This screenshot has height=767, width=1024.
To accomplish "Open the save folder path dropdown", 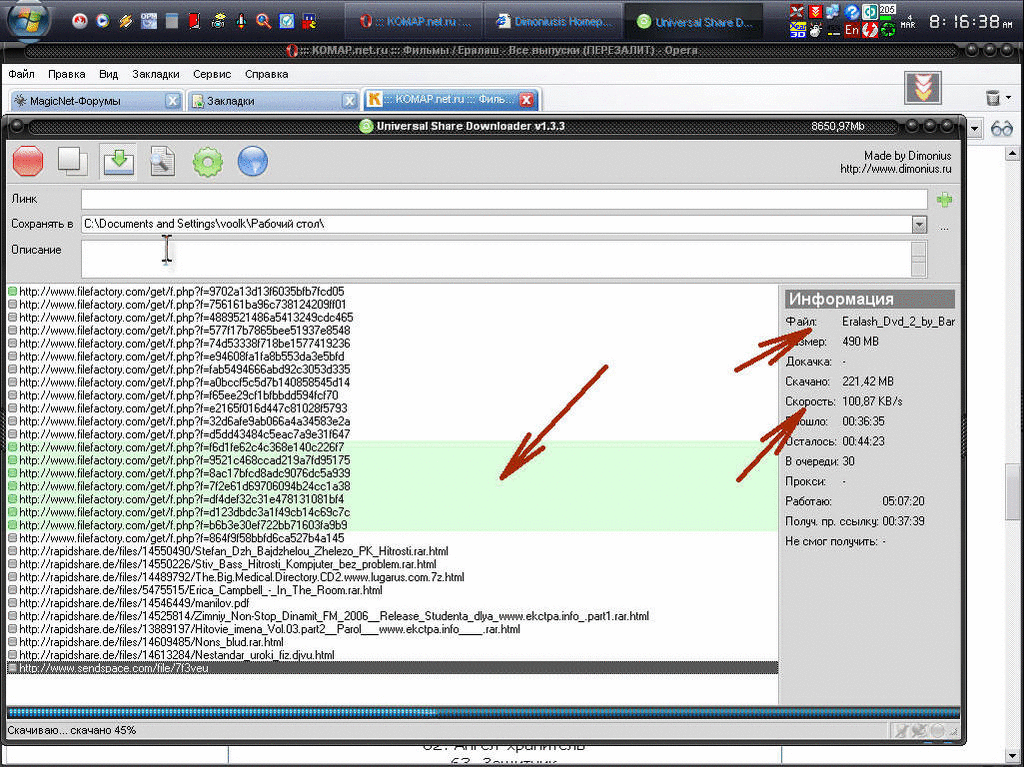I will 920,225.
